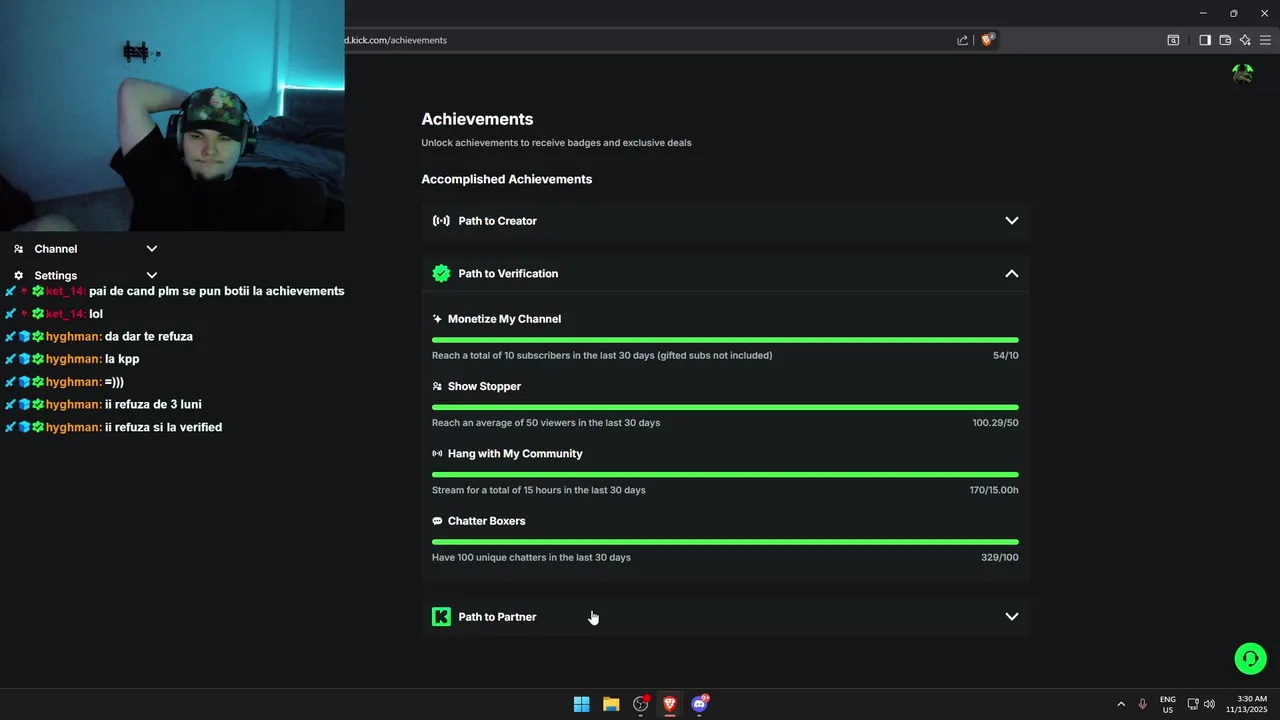Image resolution: width=1280 pixels, height=720 pixels.
Task: Open the tab search icon
Action: pyautogui.click(x=1173, y=40)
